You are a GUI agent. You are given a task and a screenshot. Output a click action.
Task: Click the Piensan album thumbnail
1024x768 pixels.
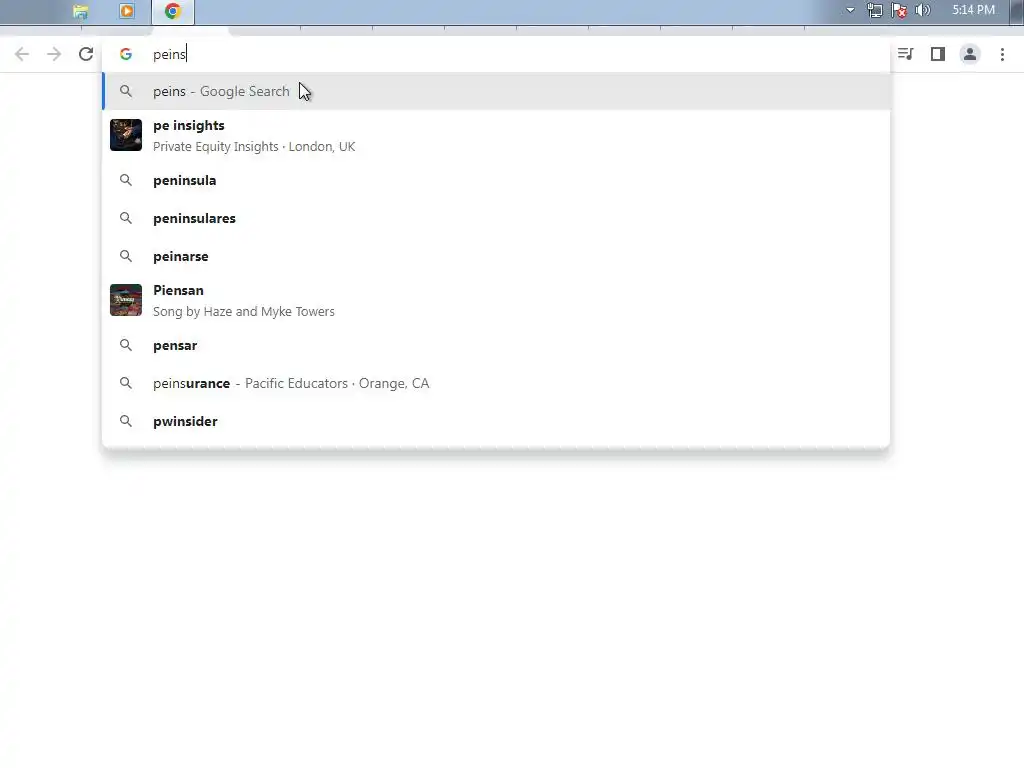pyautogui.click(x=126, y=300)
